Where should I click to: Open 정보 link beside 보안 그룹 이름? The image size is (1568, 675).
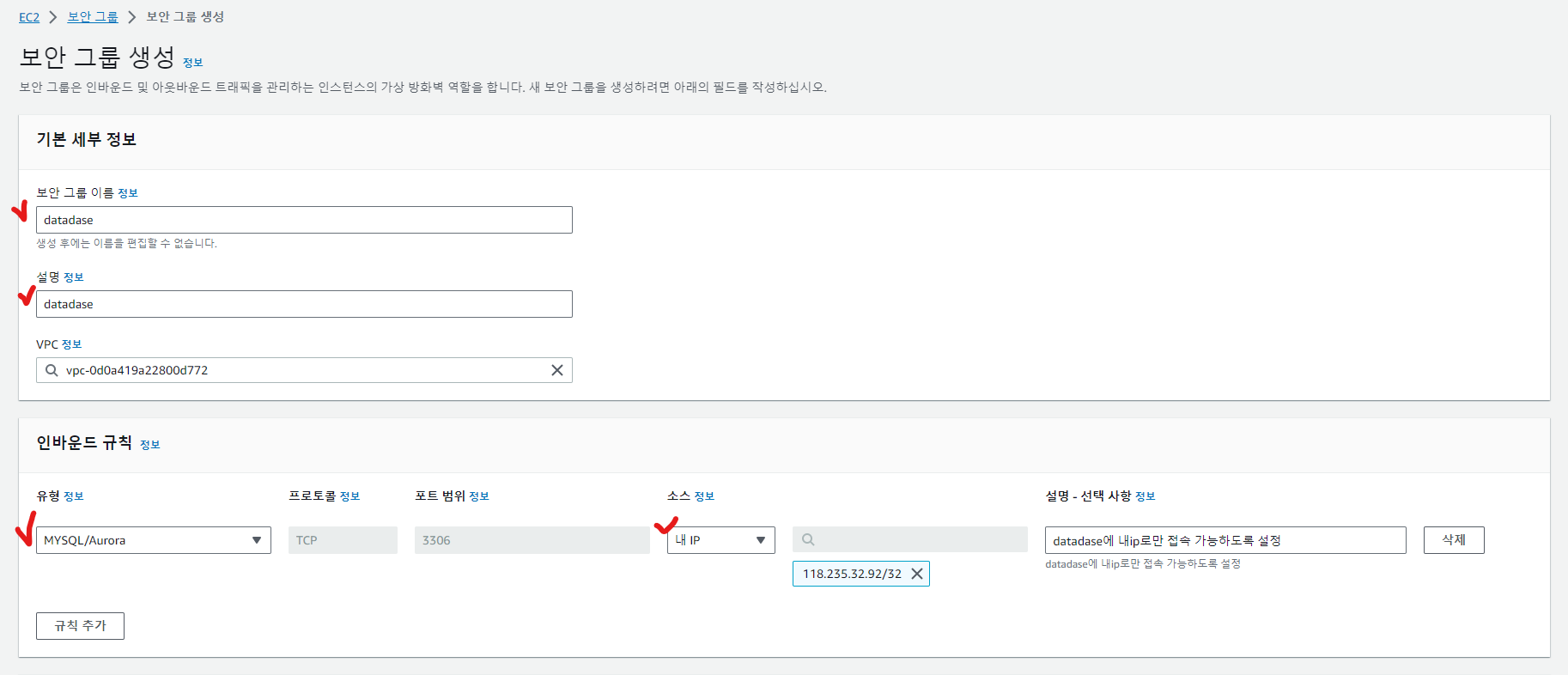(x=128, y=193)
